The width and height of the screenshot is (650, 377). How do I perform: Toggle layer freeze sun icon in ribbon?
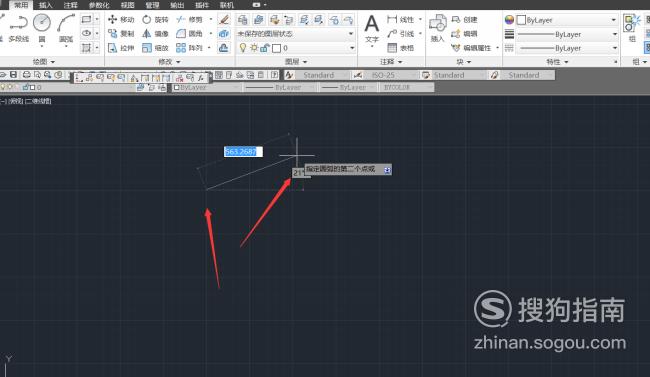coord(254,48)
